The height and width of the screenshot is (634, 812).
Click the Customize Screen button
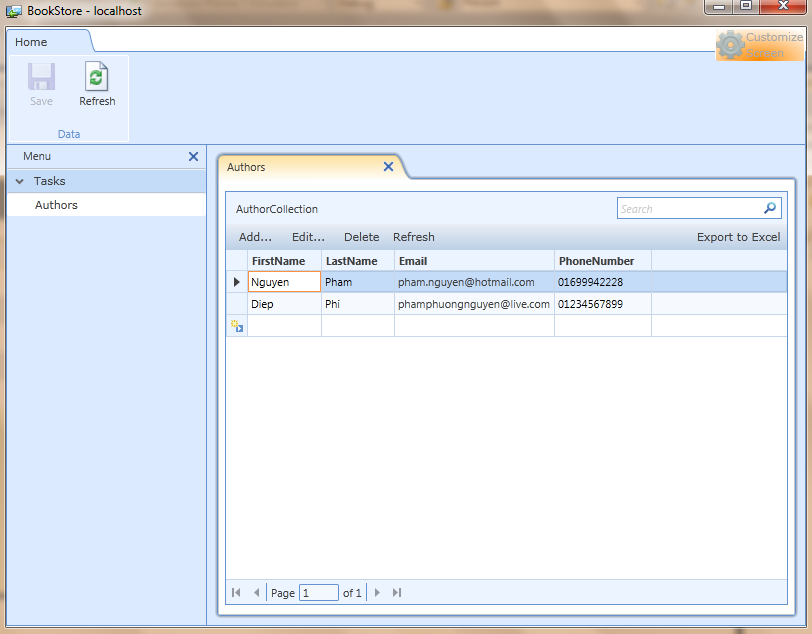[760, 45]
